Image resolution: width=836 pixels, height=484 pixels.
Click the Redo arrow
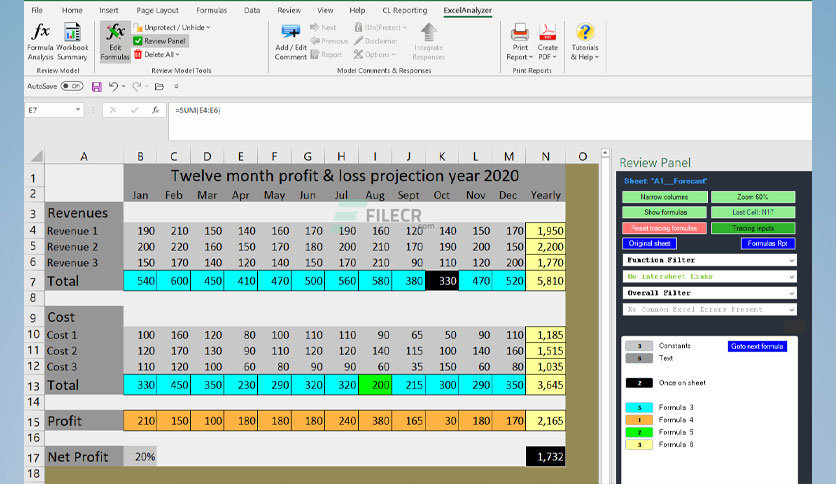[x=136, y=86]
